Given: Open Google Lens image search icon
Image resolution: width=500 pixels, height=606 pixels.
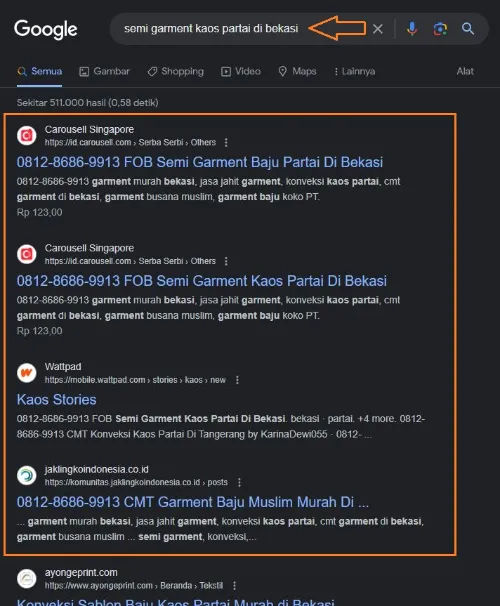Looking at the screenshot, I should click(x=440, y=29).
